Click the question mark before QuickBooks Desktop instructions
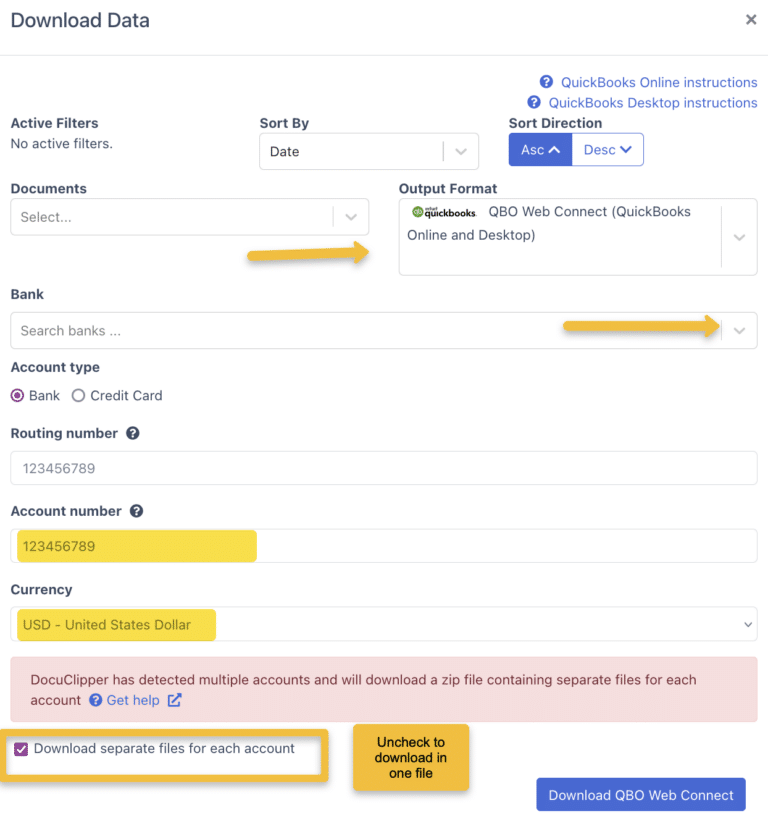768x829 pixels. (x=533, y=102)
